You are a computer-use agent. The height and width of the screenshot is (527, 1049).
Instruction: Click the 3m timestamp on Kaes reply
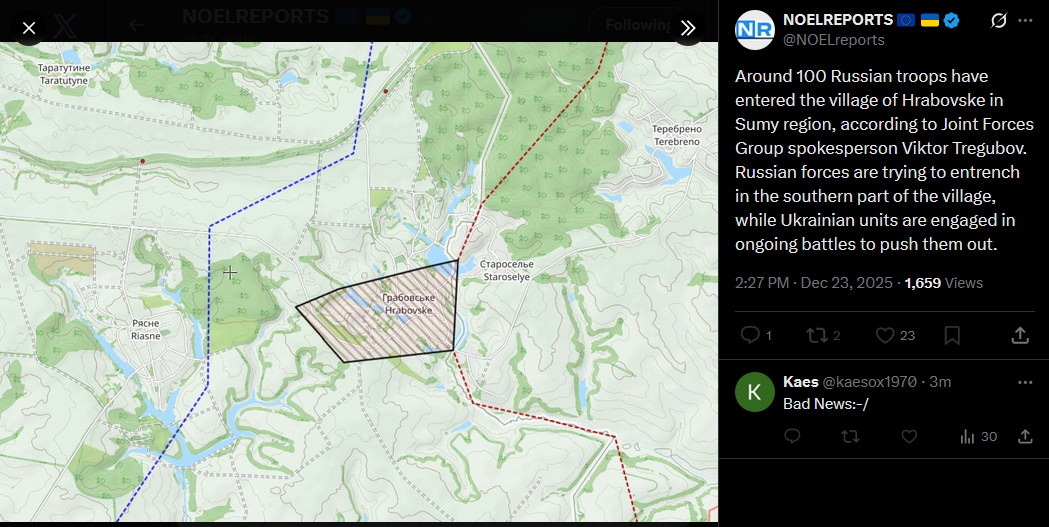click(x=940, y=382)
